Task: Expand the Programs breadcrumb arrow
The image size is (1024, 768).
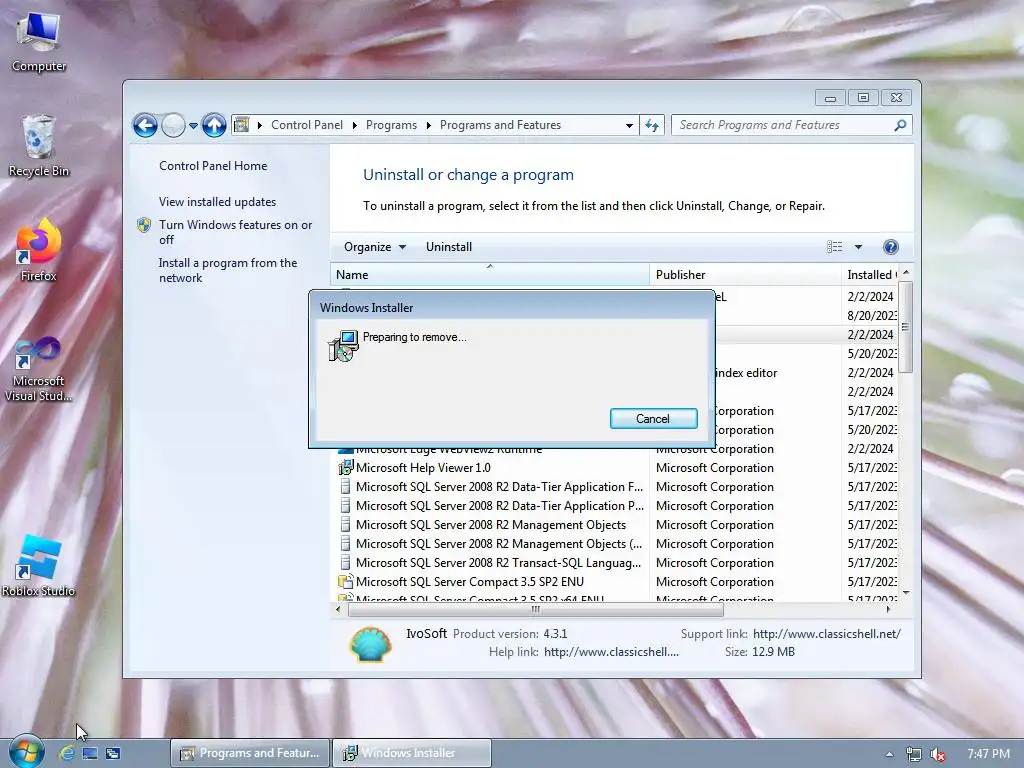Action: [x=428, y=125]
